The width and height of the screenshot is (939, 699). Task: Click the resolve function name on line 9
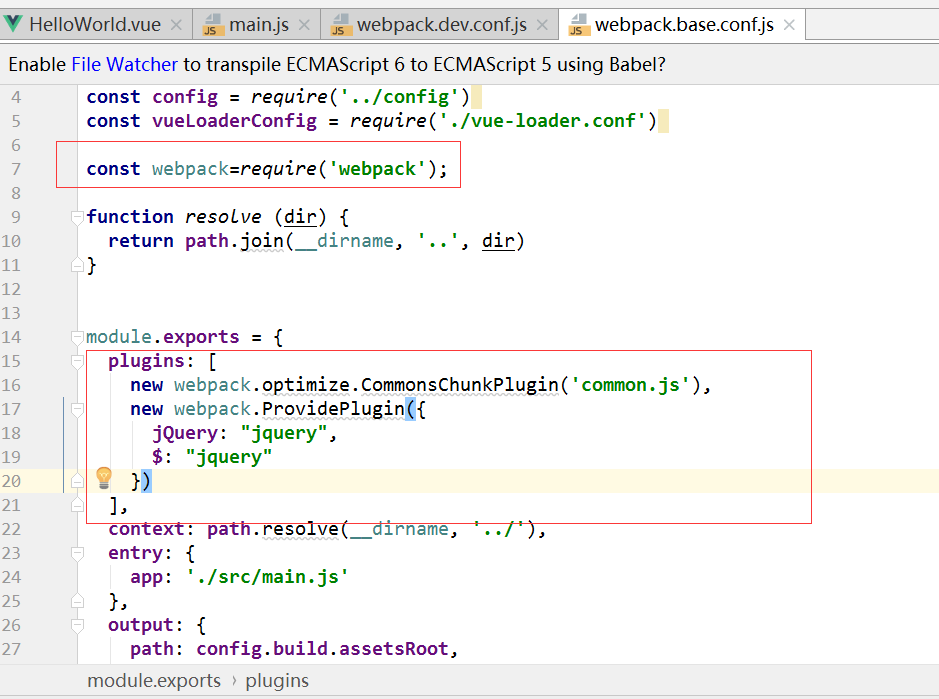tap(223, 217)
